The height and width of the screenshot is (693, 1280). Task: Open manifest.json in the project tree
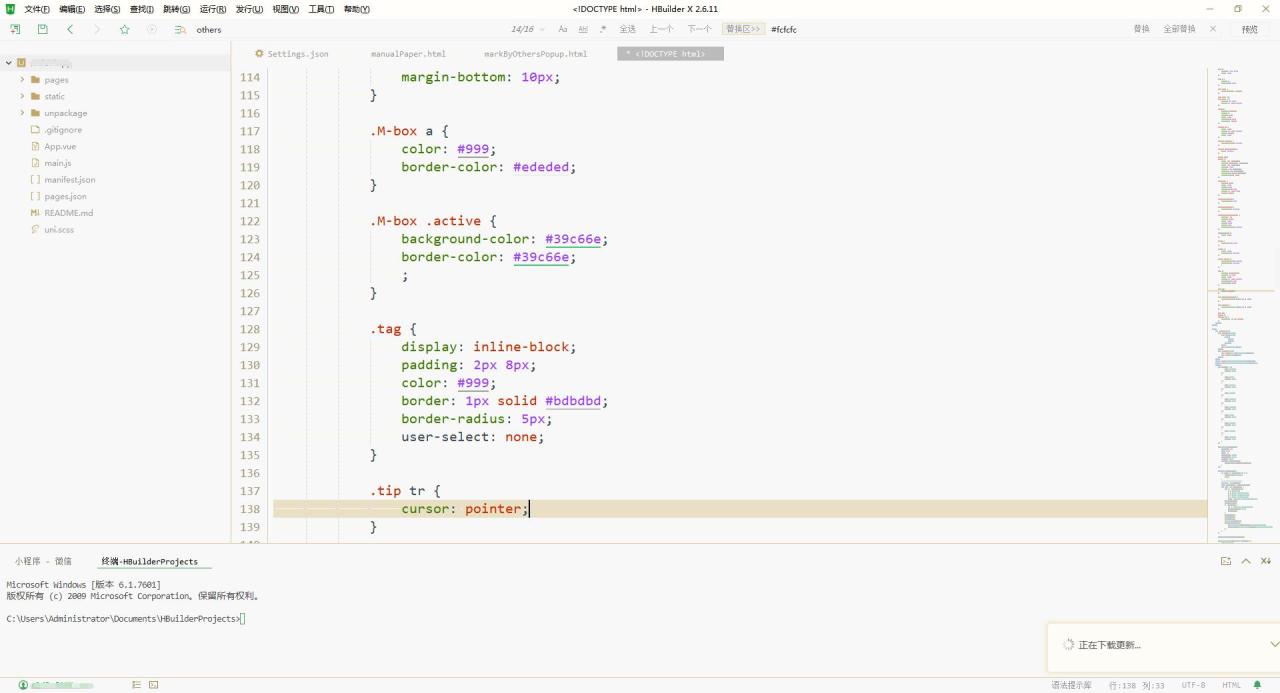70,180
